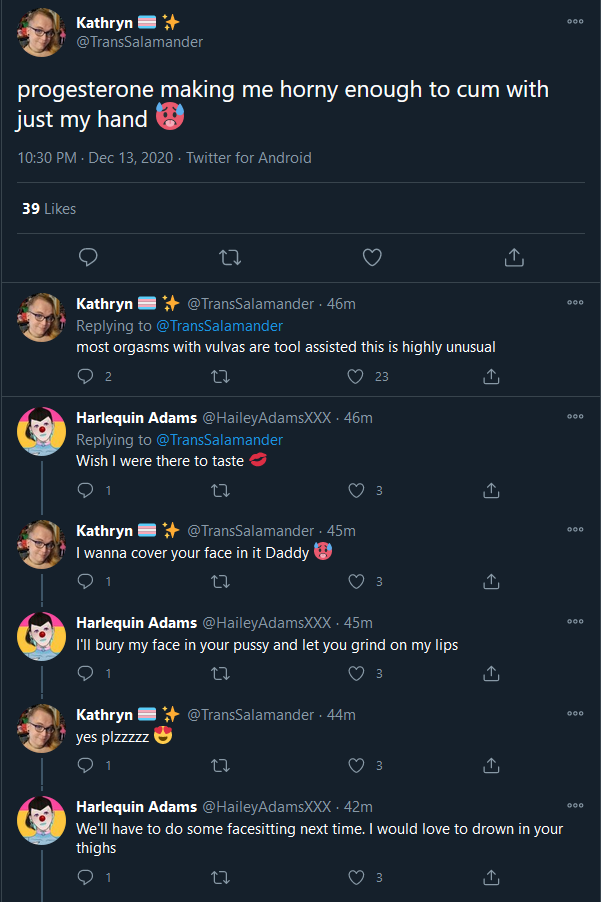Viewport: 601px width, 902px height.
Task: Like the main tweet with 39 likes
Action: [x=372, y=257]
